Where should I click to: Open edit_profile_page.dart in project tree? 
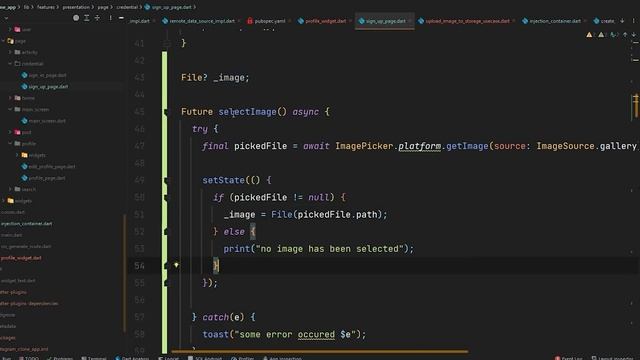[x=52, y=167]
